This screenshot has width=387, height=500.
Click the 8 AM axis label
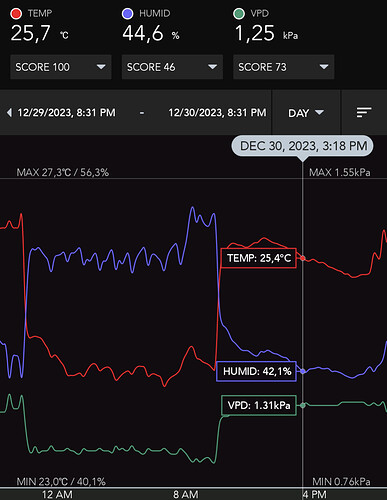[186, 495]
